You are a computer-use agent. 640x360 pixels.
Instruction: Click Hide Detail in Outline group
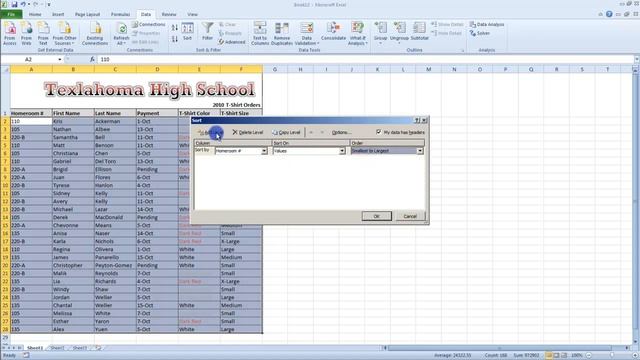[x=447, y=33]
